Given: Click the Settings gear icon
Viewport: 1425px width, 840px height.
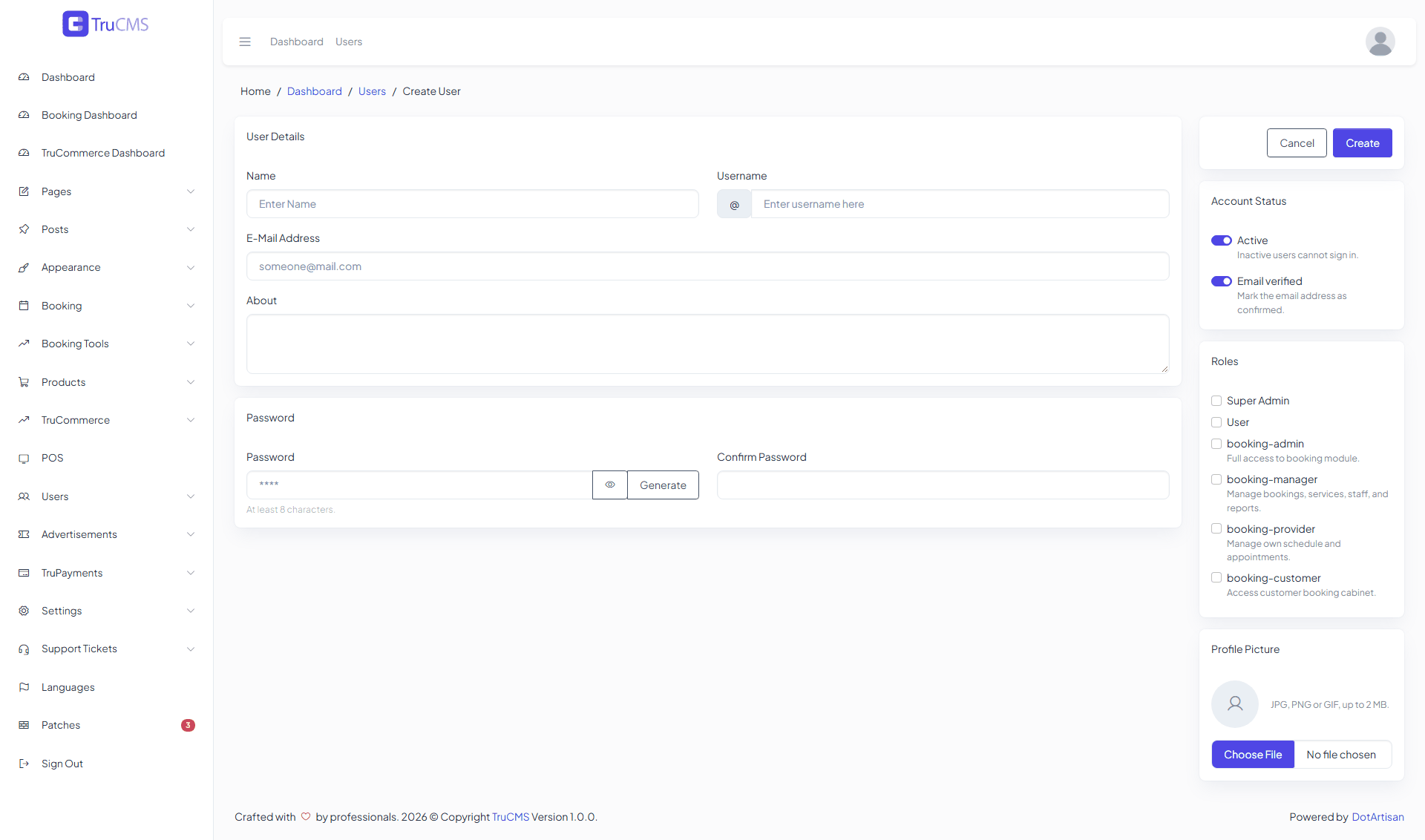Looking at the screenshot, I should [24, 611].
